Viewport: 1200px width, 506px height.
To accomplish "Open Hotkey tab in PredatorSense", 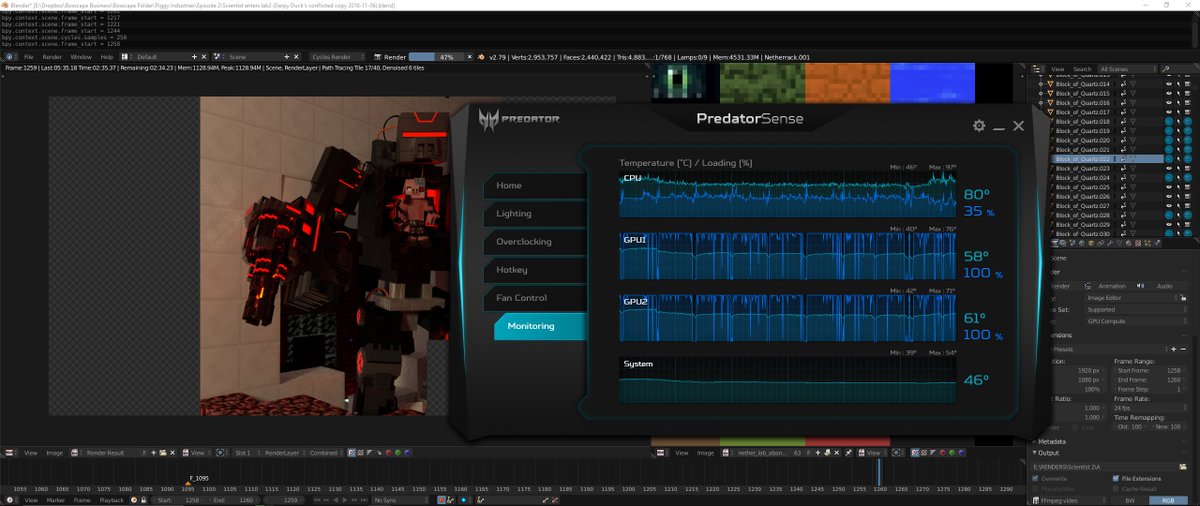I will tap(534, 270).
